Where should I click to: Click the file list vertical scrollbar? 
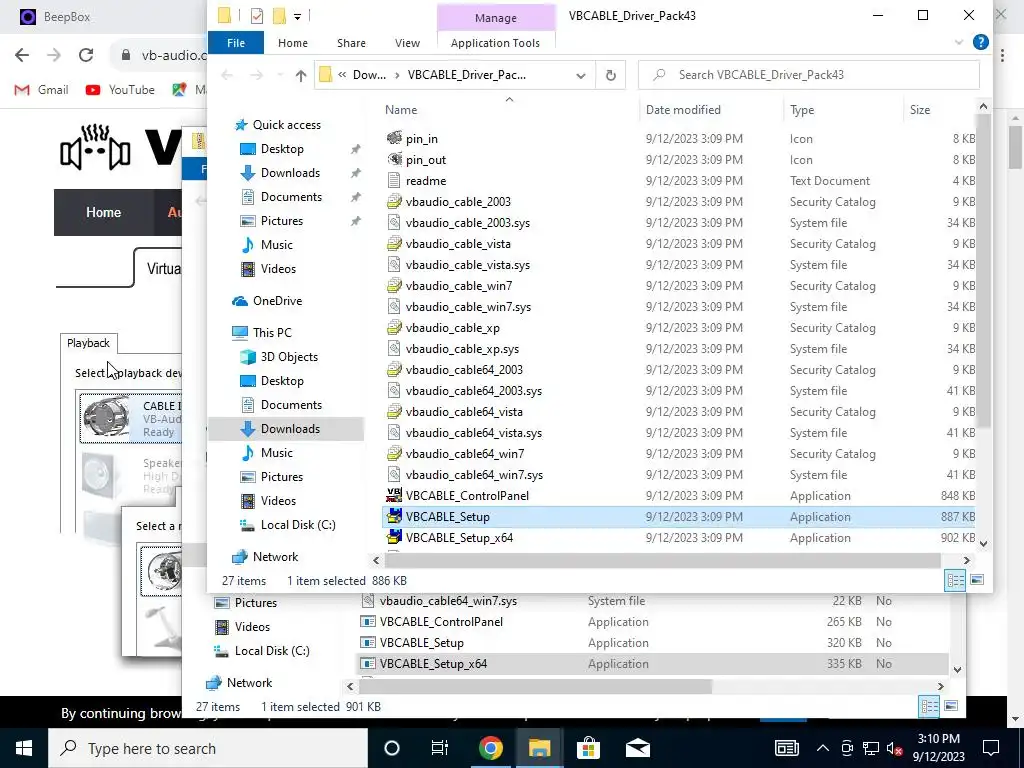[x=983, y=271]
